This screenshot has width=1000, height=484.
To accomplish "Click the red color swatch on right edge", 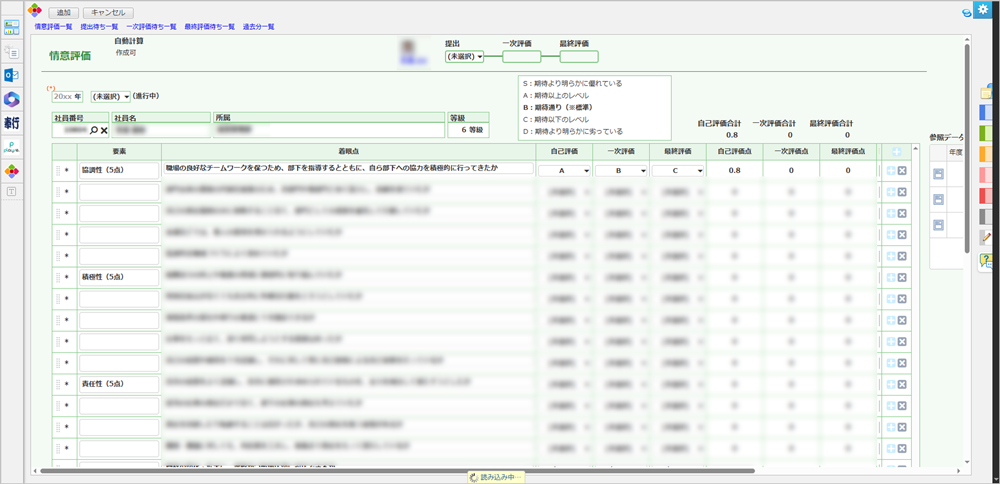I will click(987, 196).
